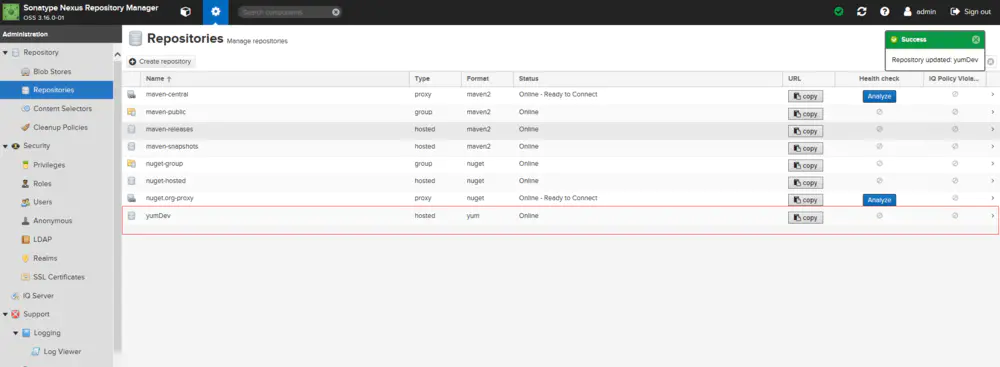Open SSL Certificates
1000x367 pixels.
(x=59, y=277)
